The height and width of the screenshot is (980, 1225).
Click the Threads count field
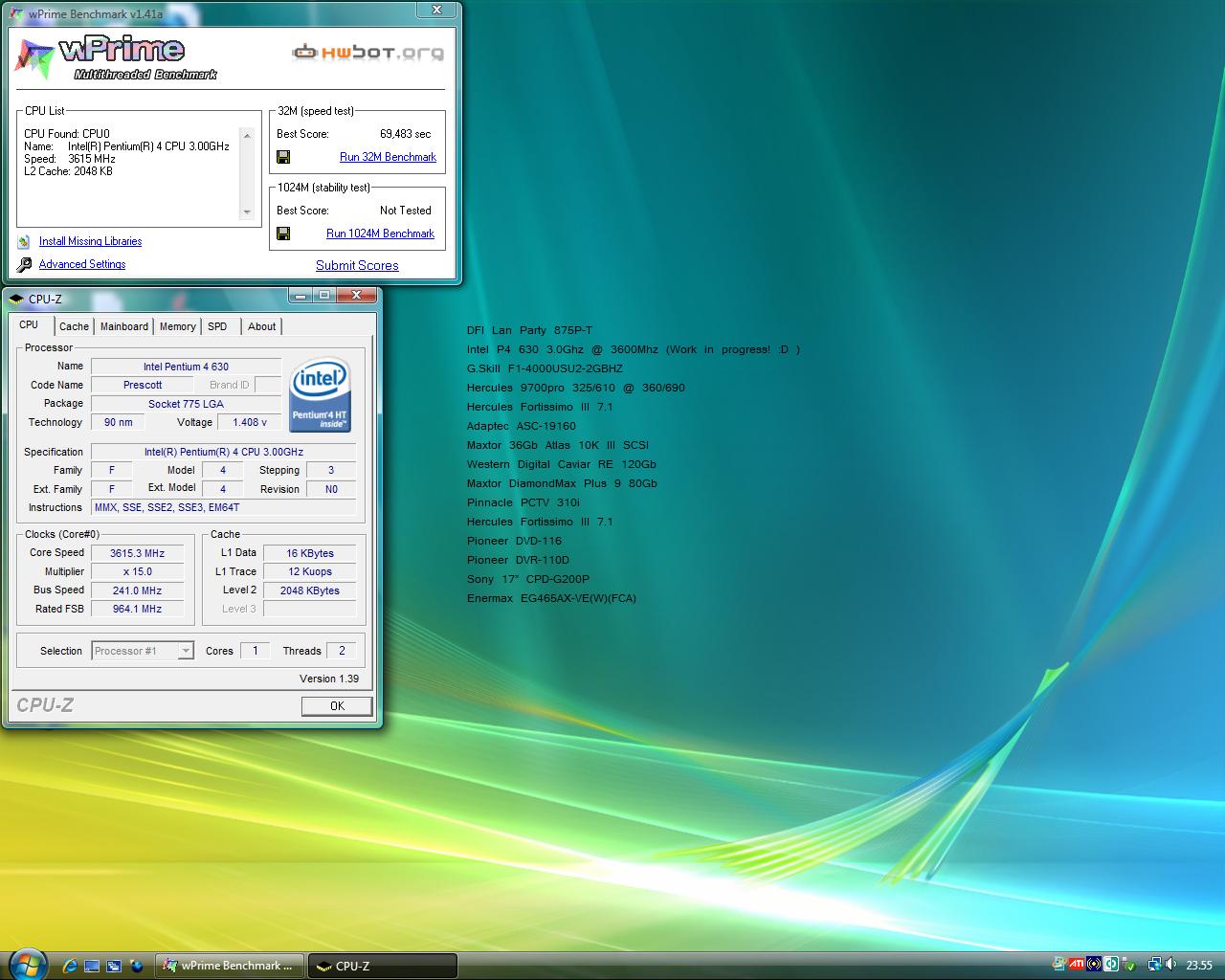click(x=342, y=651)
